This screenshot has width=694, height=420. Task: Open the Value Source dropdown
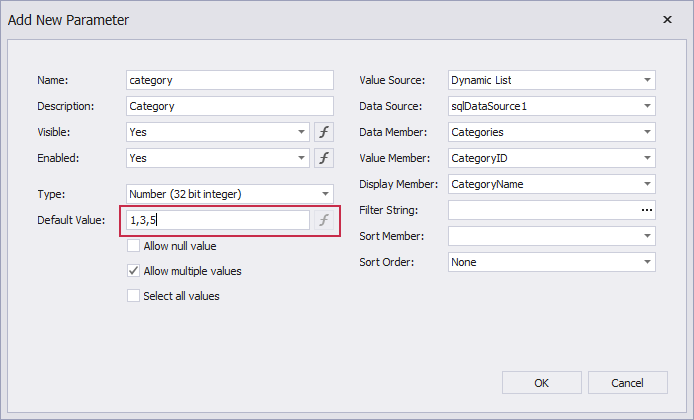click(647, 80)
